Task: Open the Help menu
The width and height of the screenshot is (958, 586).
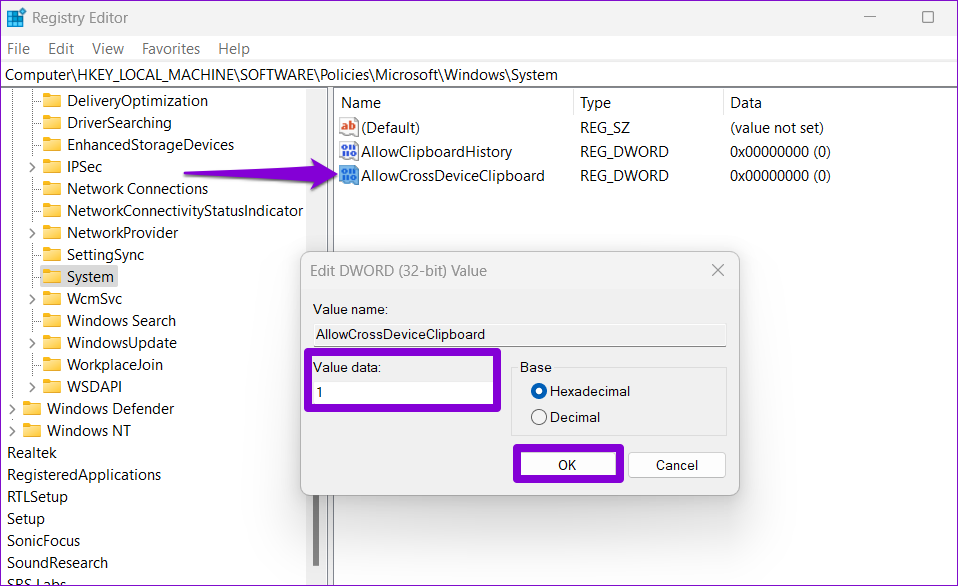Action: point(234,49)
